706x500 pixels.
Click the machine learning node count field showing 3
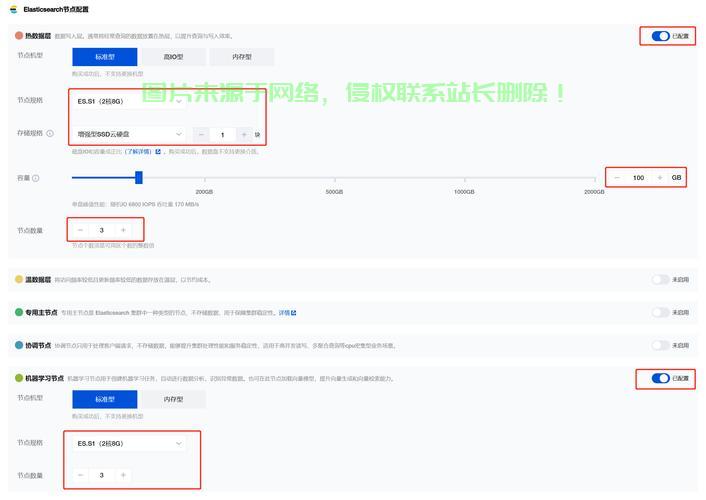point(102,475)
